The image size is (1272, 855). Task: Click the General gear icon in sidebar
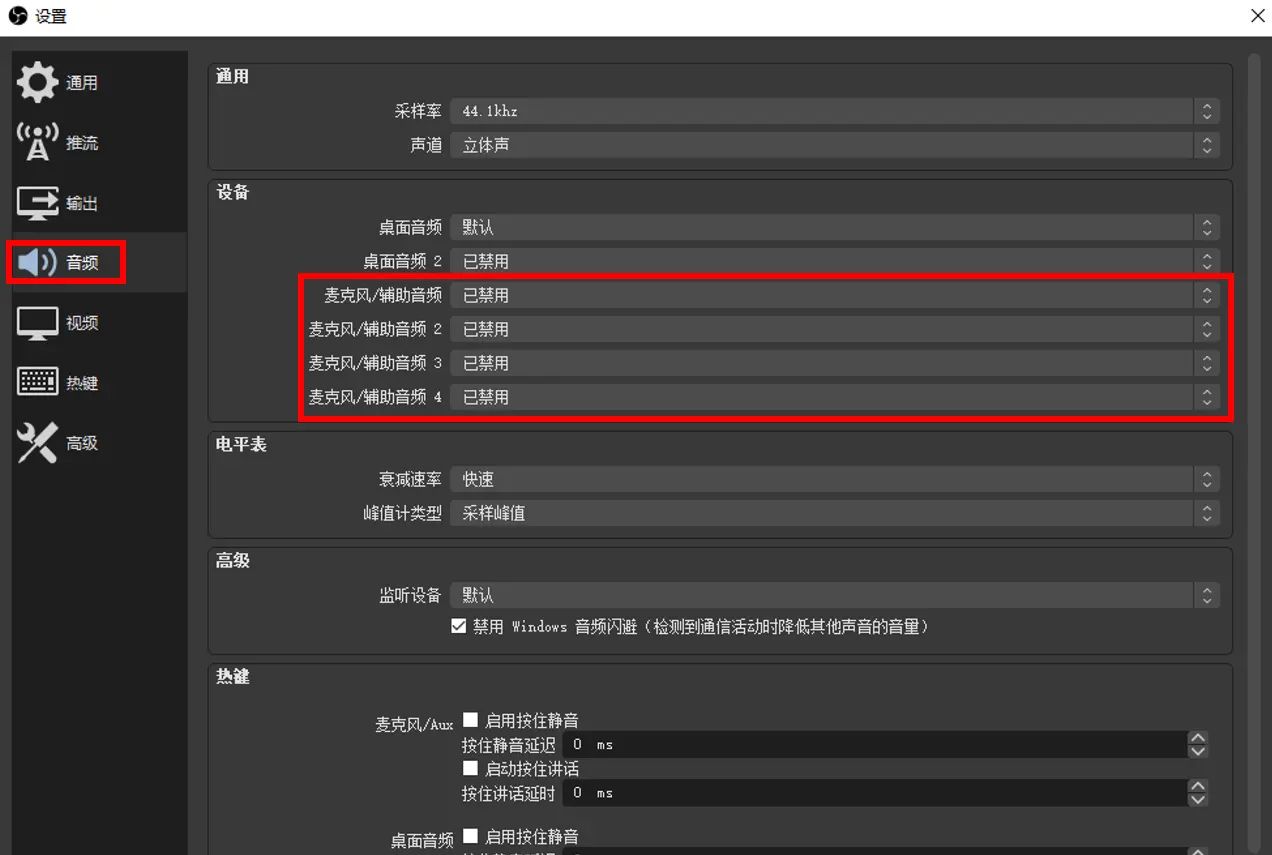(x=37, y=83)
